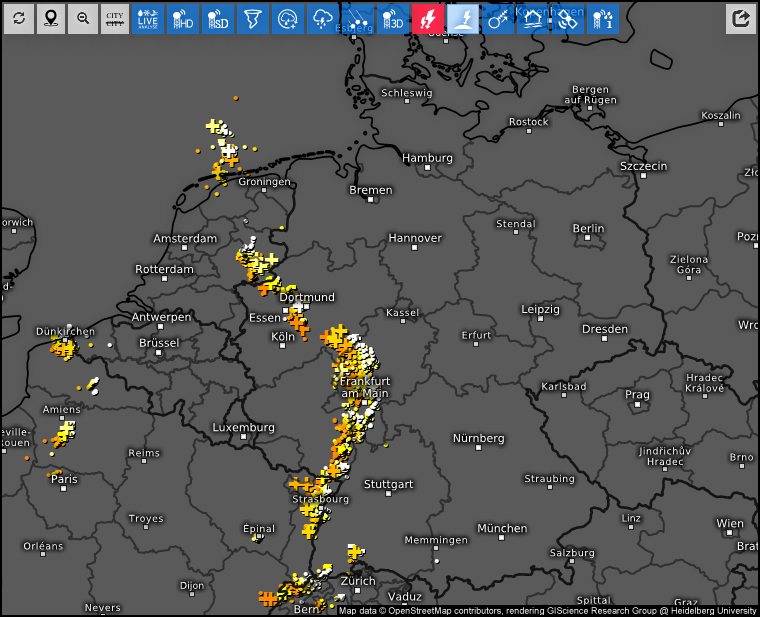Share the current map view
This screenshot has width=760, height=617.
coord(741,19)
